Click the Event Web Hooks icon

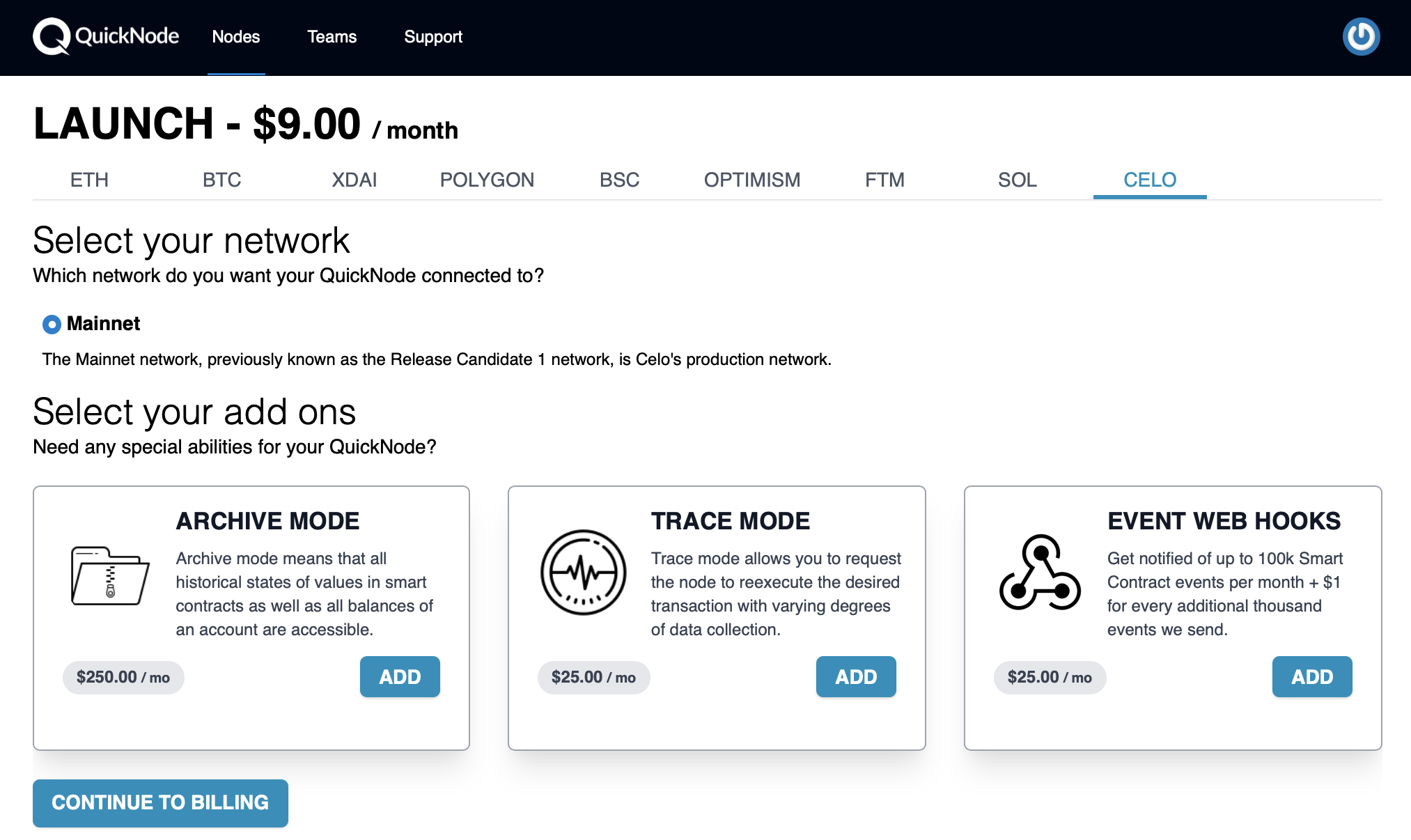coord(1040,572)
